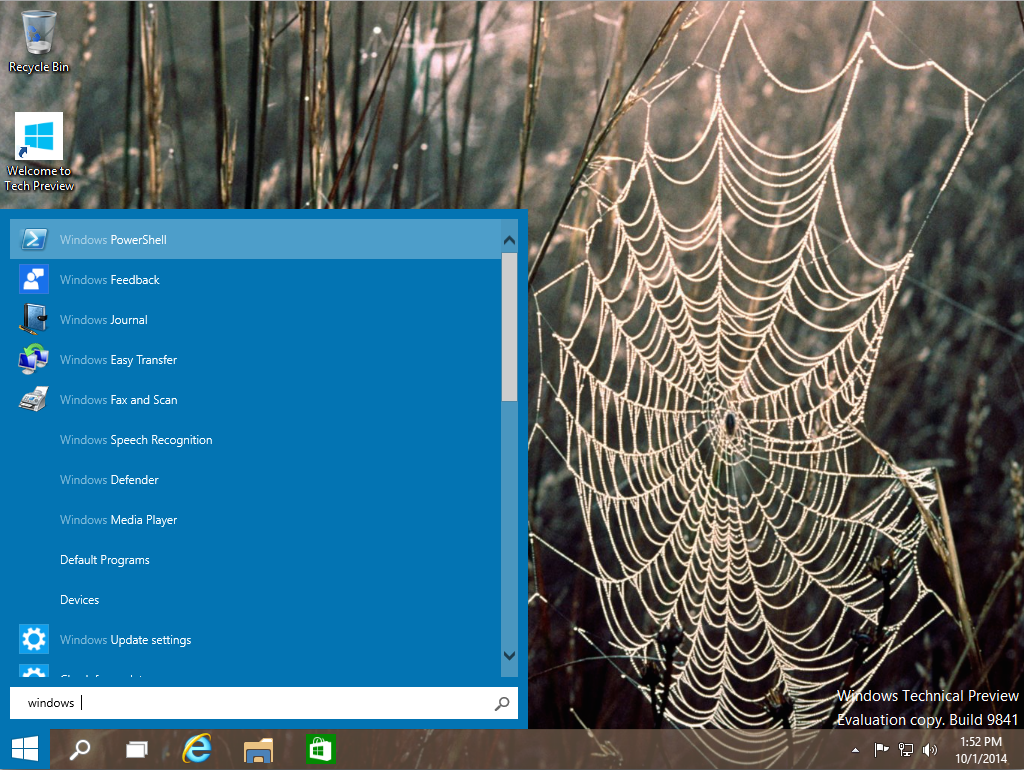
Task: Click the search magnifier in the search box
Action: (x=501, y=703)
